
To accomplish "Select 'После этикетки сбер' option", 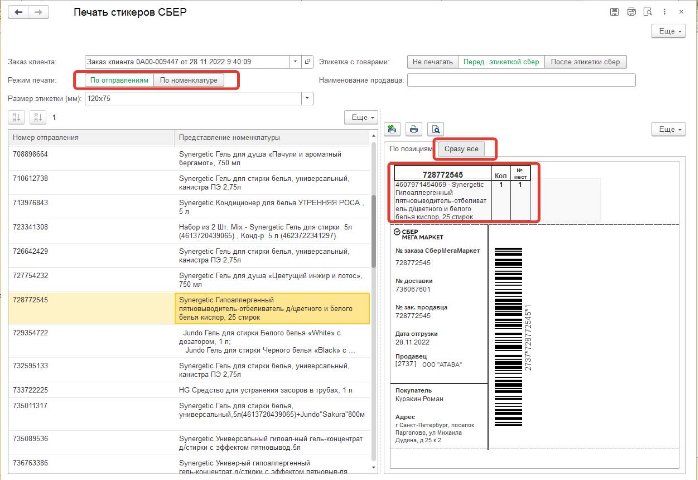I will coord(586,61).
